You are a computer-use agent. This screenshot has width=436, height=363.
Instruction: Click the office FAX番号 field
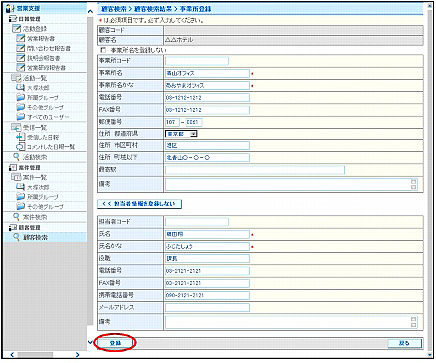tap(207, 110)
